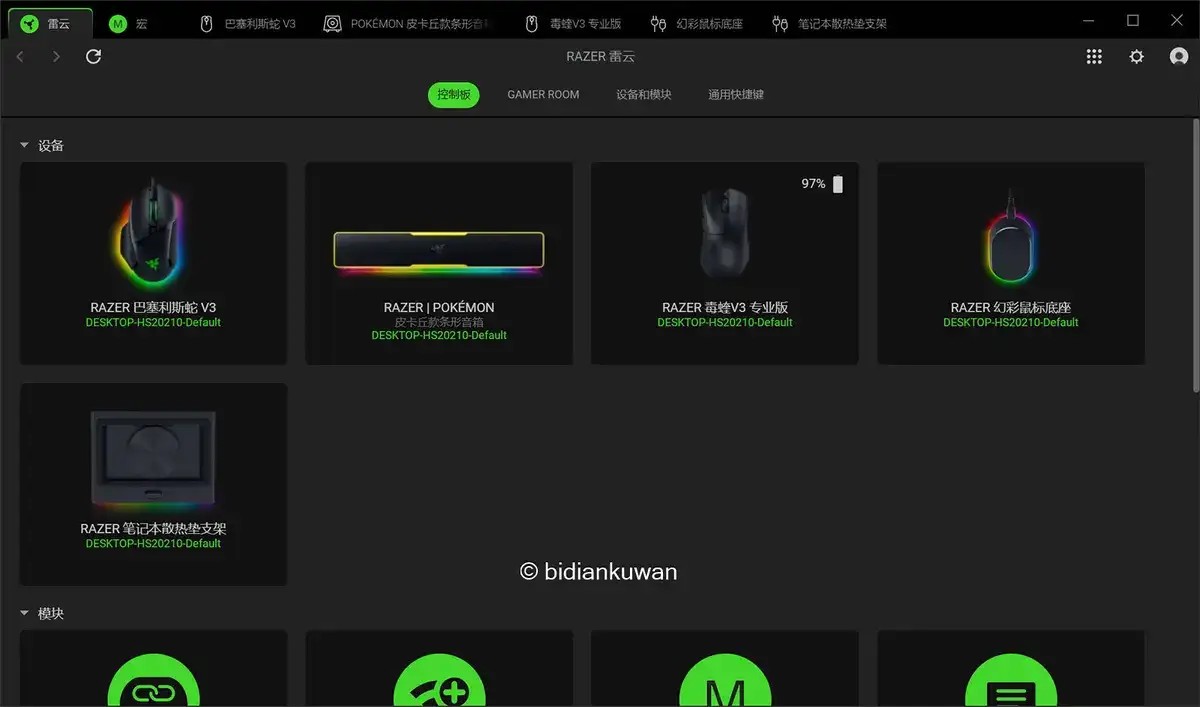Collapse the 模块 section
The image size is (1200, 707).
coord(24,613)
